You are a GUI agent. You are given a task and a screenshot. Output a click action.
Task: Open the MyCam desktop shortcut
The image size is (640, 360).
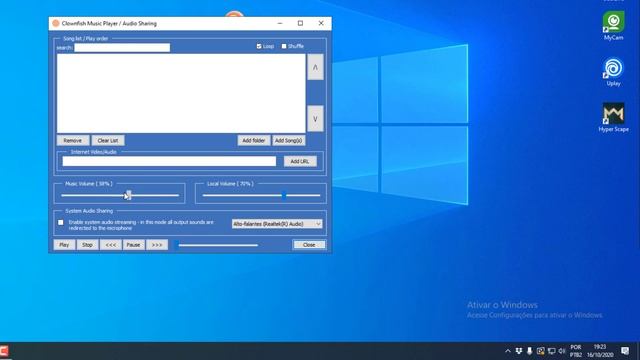pos(613,26)
